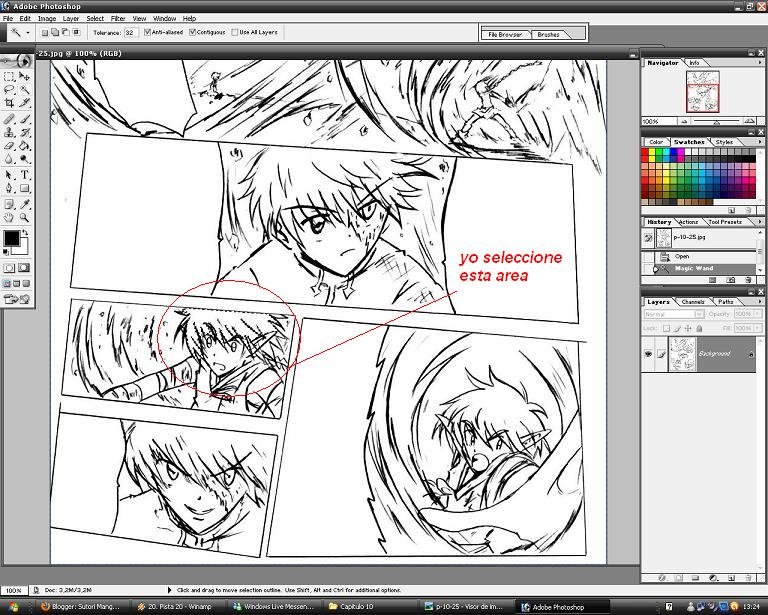Choose the Lasso tool
Image resolution: width=768 pixels, height=615 pixels.
9,89
